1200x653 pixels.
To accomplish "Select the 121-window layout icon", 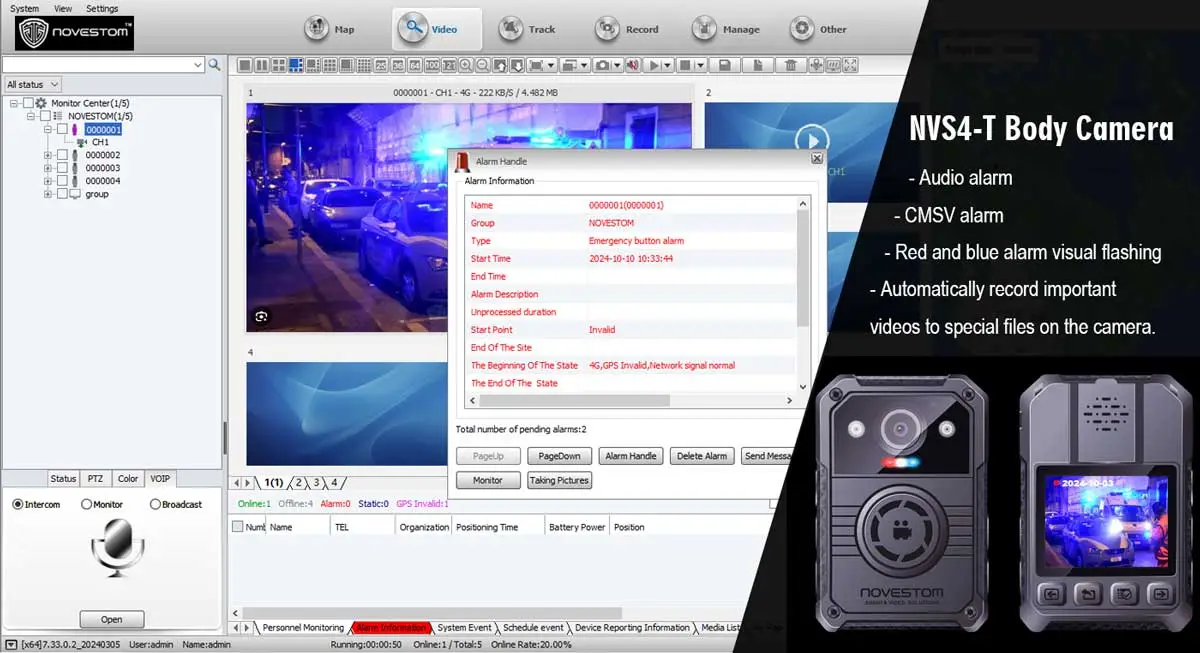I will 449,65.
